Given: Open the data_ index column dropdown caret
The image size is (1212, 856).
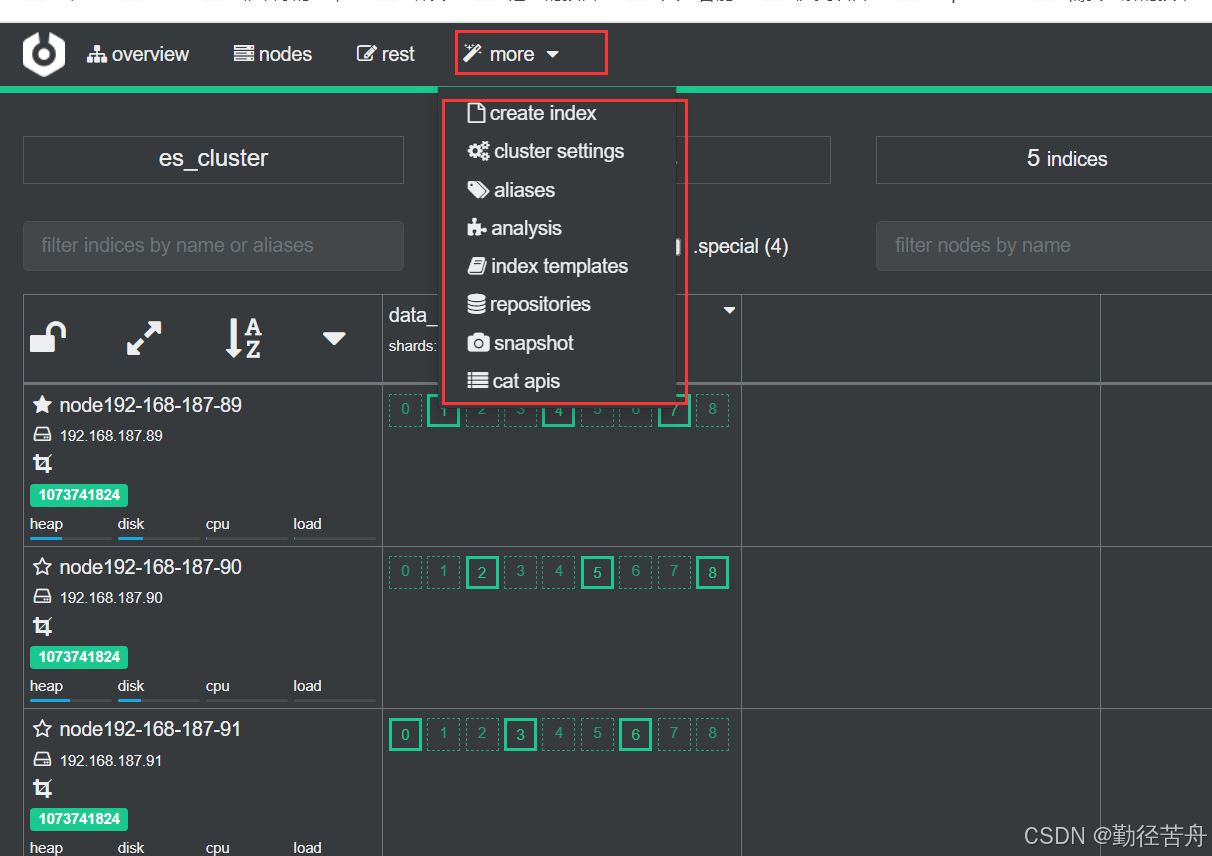Looking at the screenshot, I should tap(729, 310).
